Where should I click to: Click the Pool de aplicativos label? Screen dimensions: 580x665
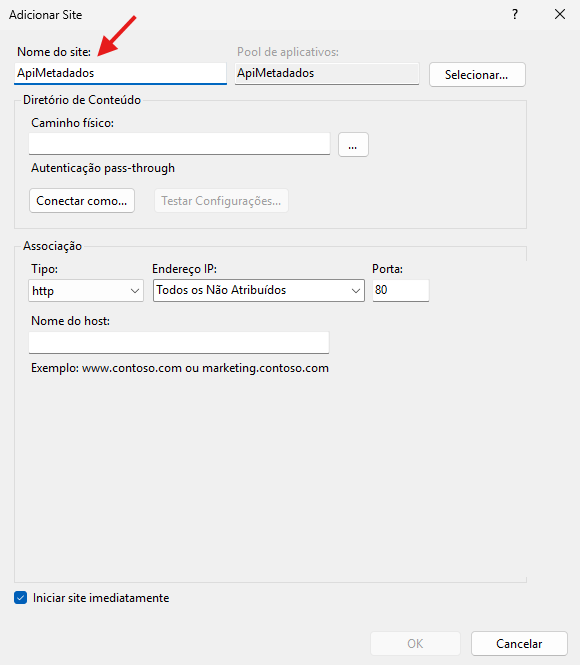click(288, 52)
